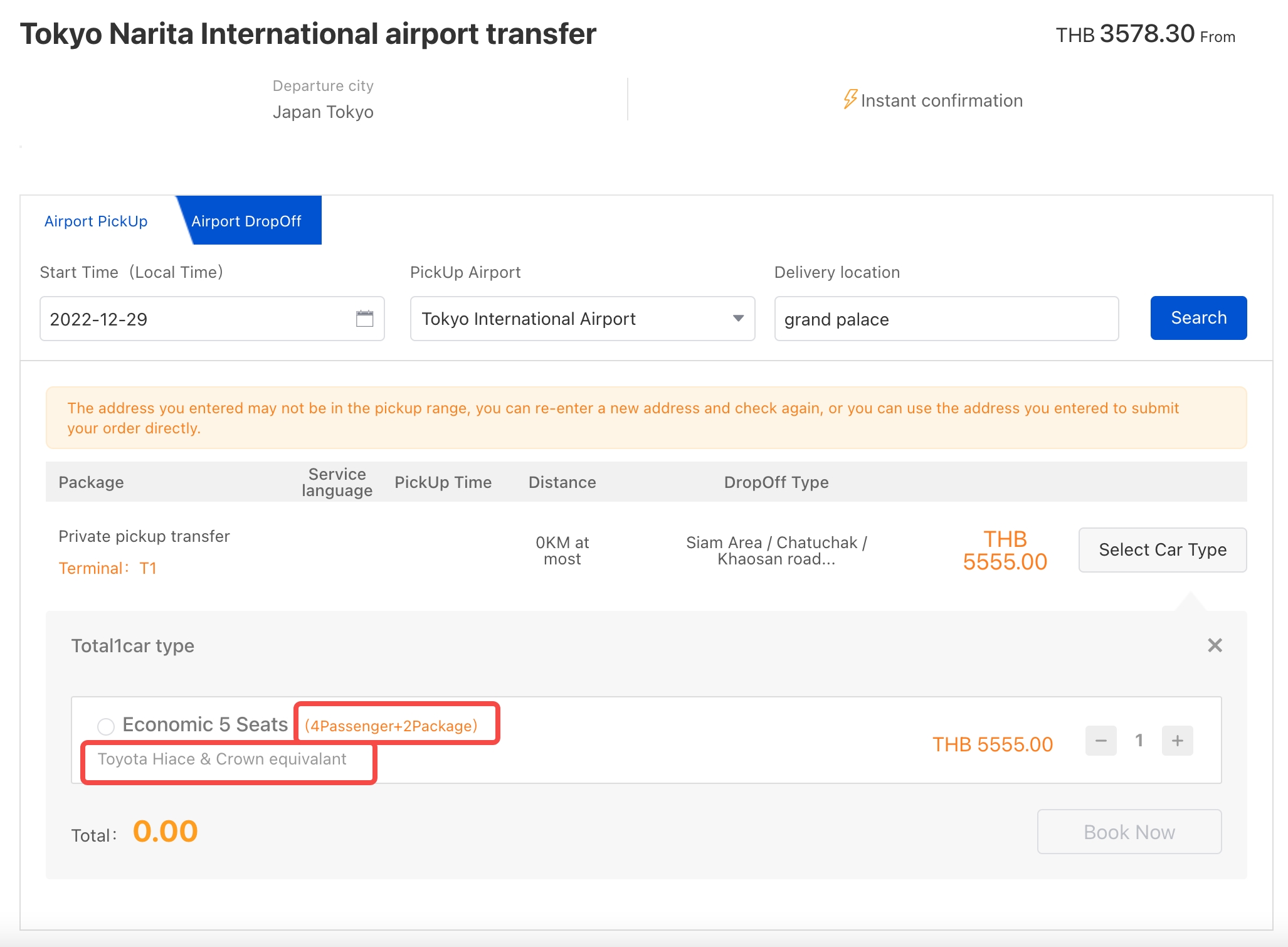
Task: Click the lightning bolt Instant confirmation icon
Action: click(x=850, y=99)
